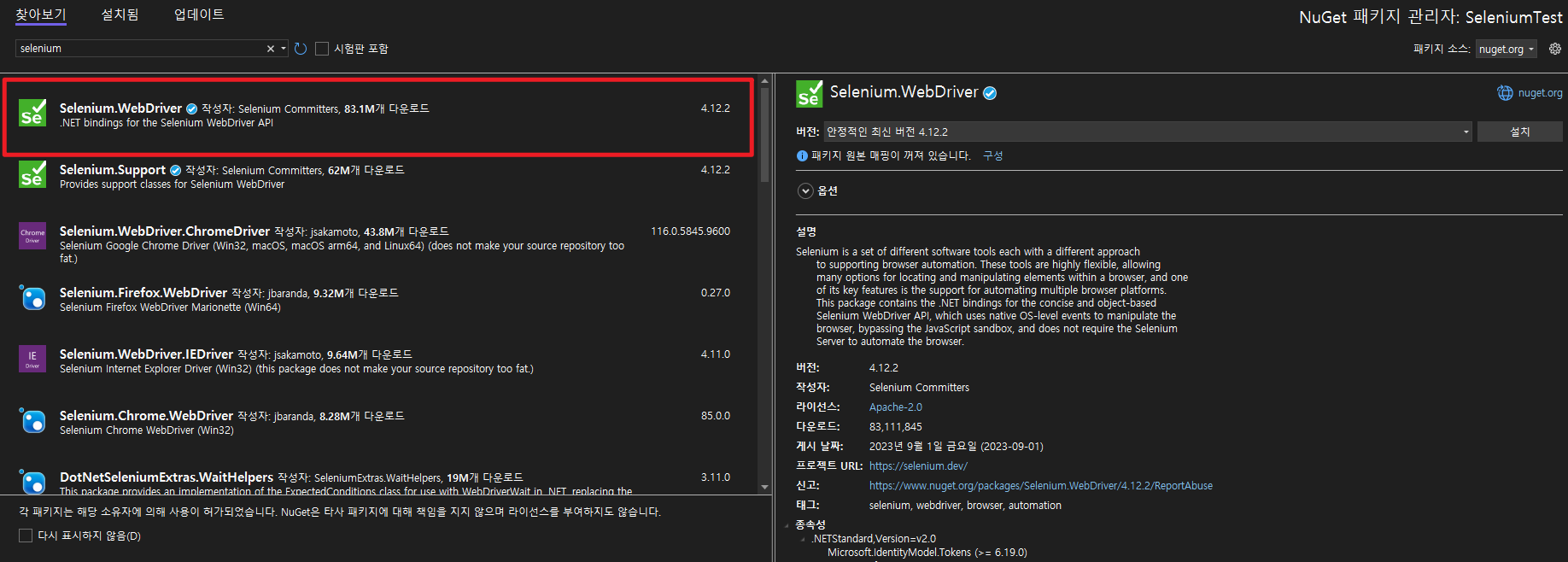
Task: Click the package list scrollbar up arrow
Action: (x=764, y=81)
